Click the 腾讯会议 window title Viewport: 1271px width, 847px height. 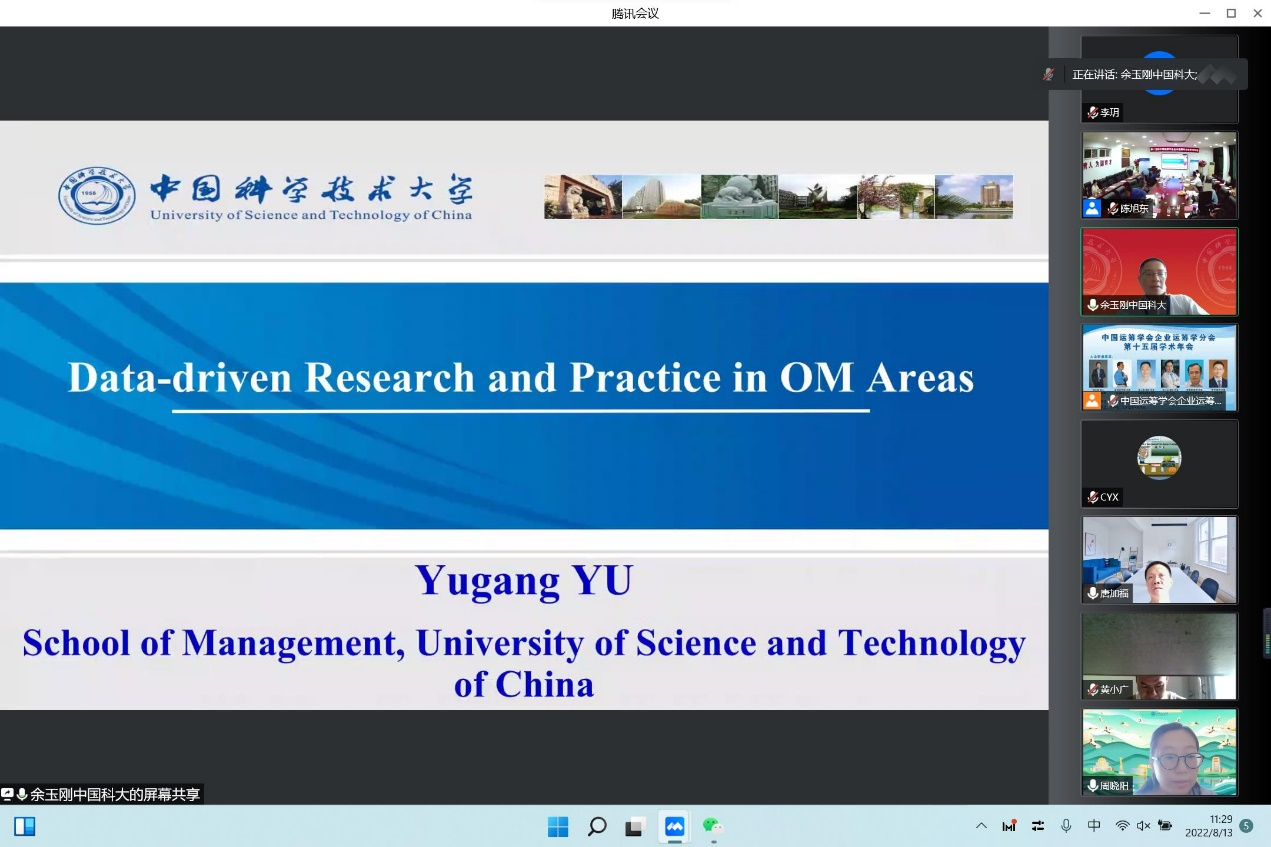[635, 13]
